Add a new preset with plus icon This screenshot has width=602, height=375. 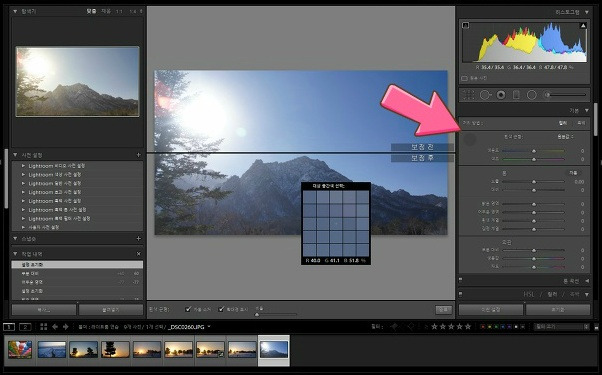point(139,155)
